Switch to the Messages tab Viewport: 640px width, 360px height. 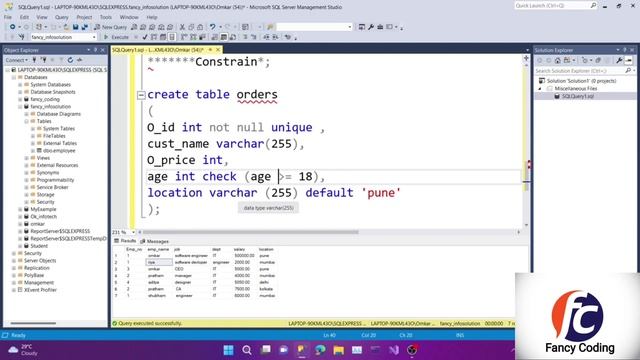click(x=154, y=241)
